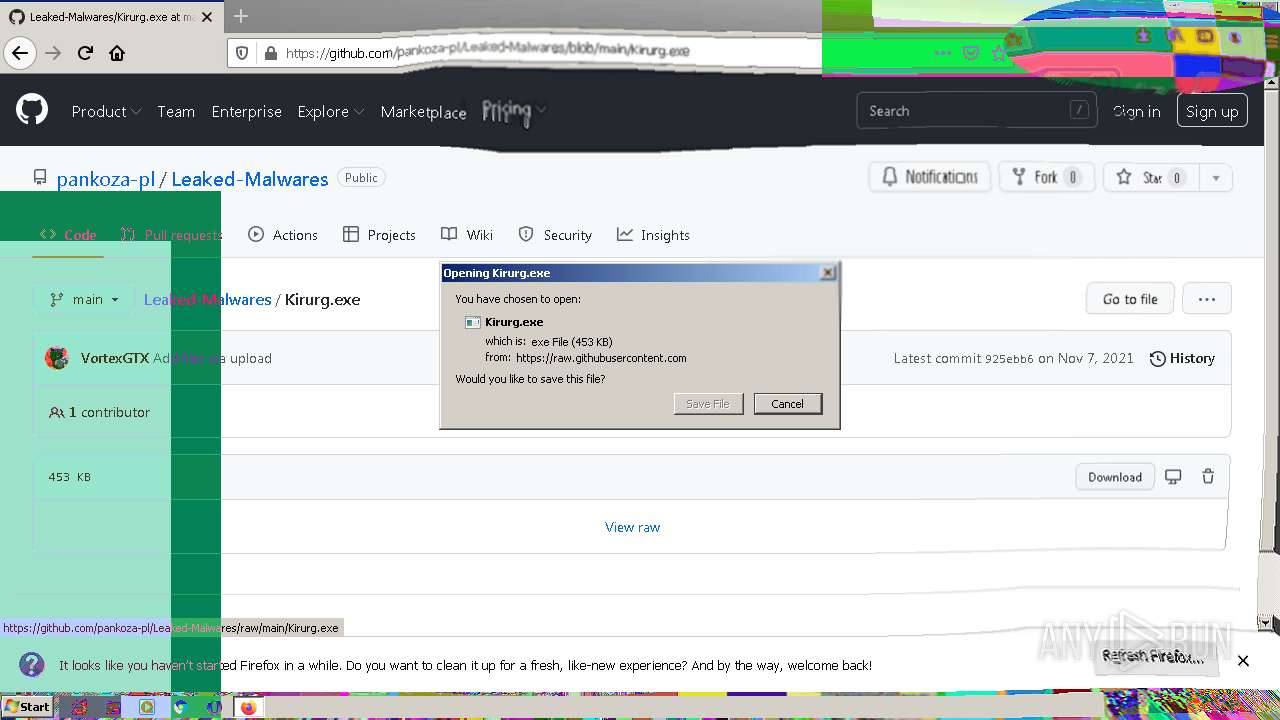Switch to the Actions tab
1280x720 pixels.
(283, 235)
